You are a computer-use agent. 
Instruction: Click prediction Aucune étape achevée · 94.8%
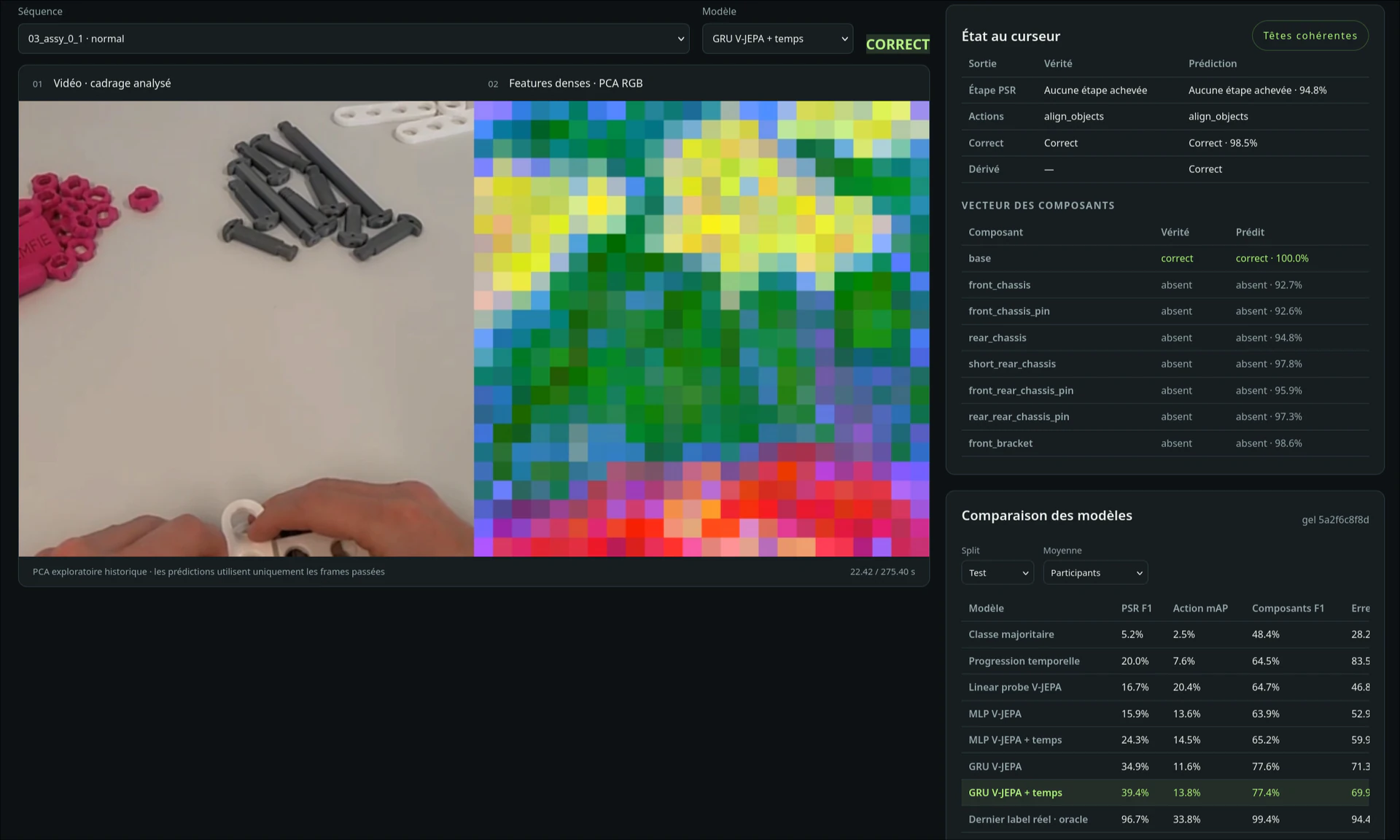(1257, 90)
